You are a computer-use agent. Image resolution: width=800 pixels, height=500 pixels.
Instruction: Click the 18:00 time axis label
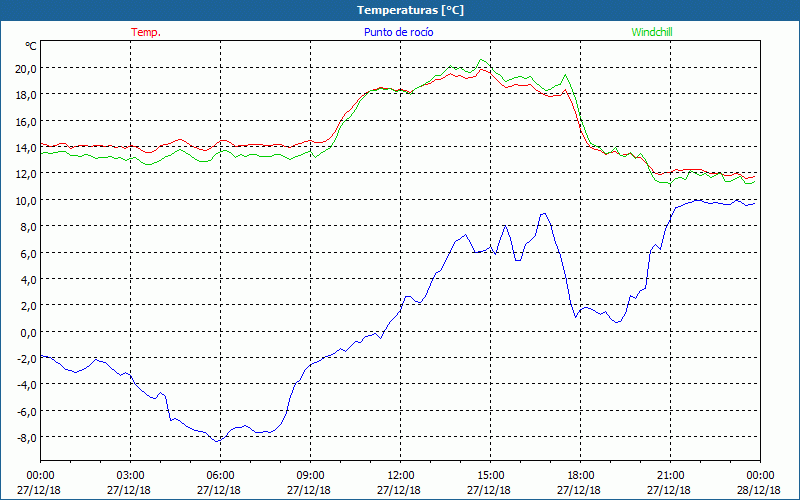[580, 476]
